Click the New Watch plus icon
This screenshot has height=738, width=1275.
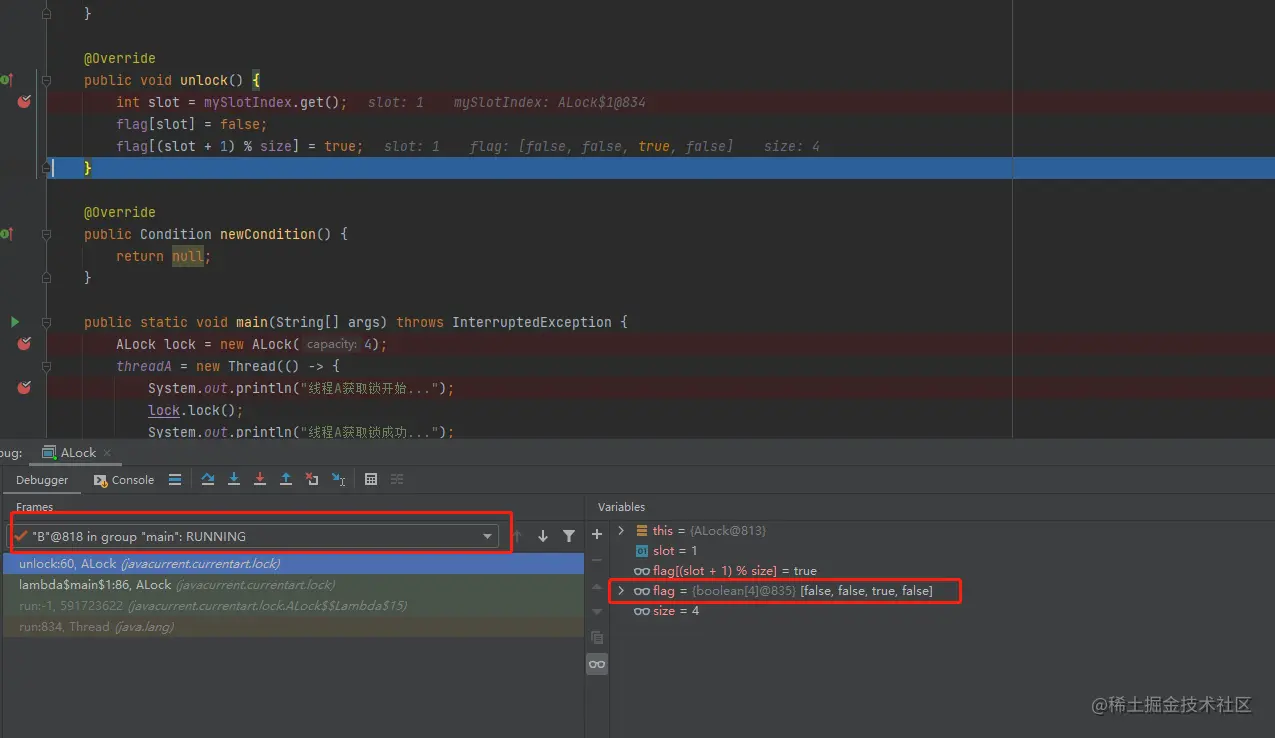(597, 535)
